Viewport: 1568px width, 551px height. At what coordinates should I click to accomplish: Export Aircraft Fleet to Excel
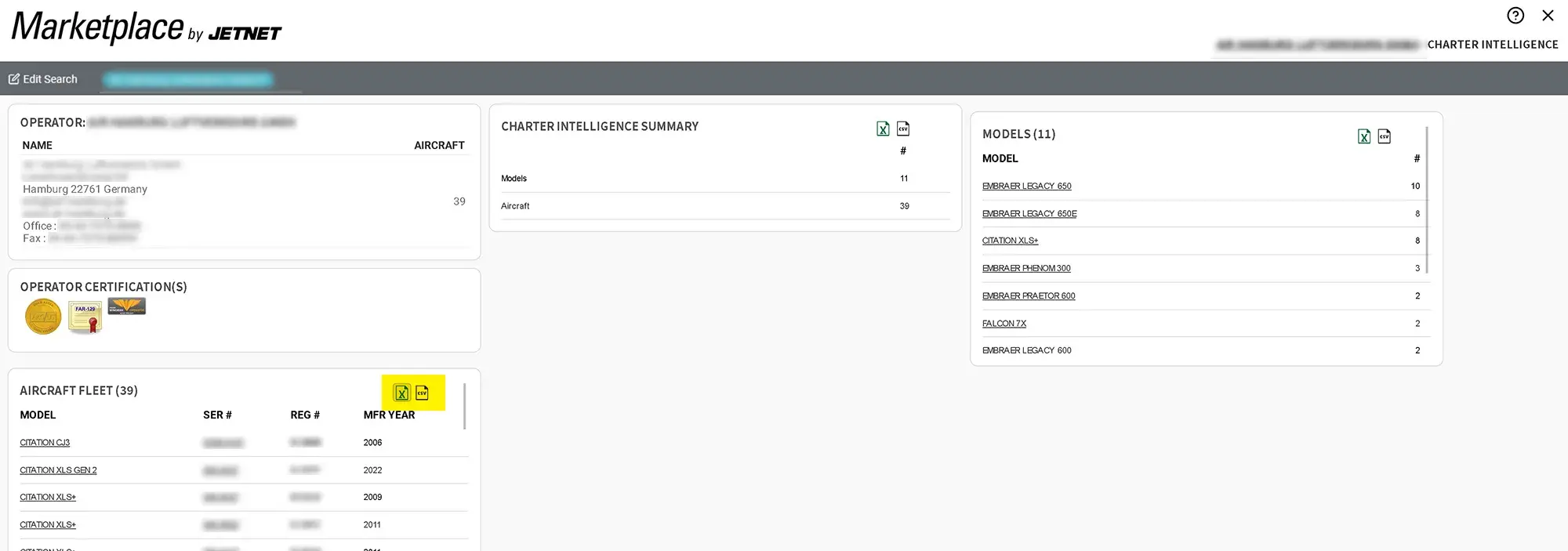(401, 393)
